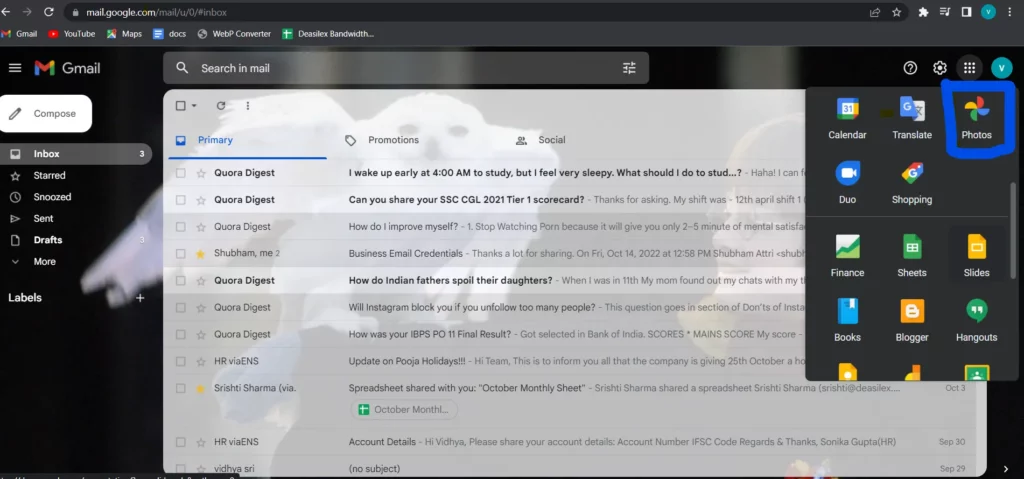
Task: Open Deasilex Bandwidth bookmark
Action: pyautogui.click(x=328, y=34)
